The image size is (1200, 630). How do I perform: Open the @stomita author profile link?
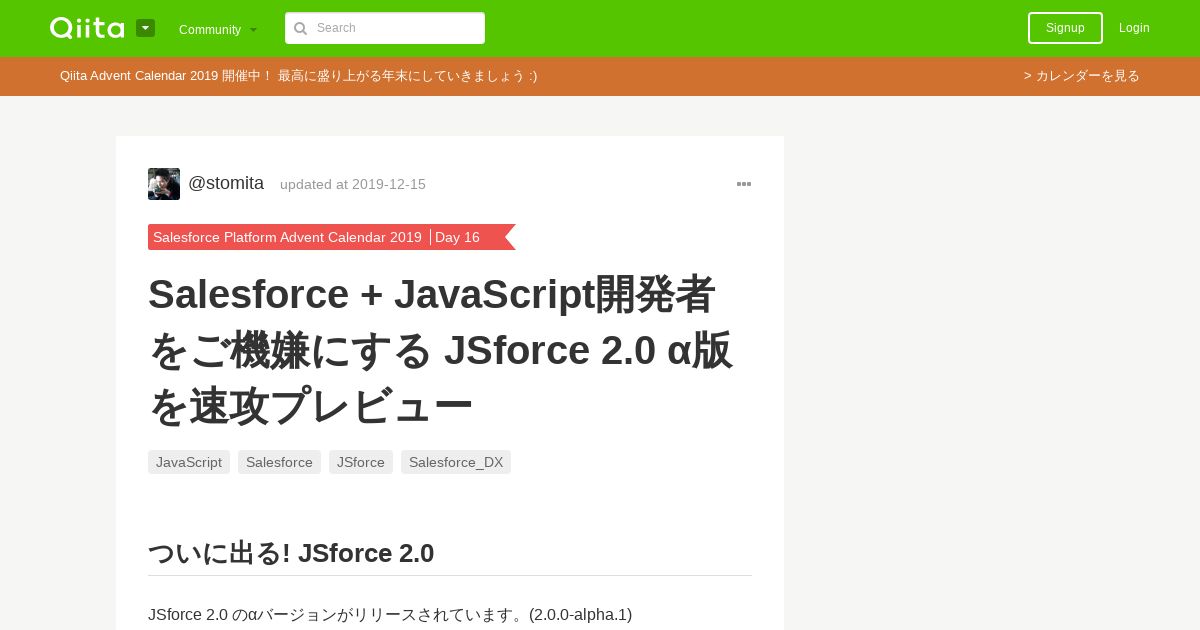[x=226, y=183]
